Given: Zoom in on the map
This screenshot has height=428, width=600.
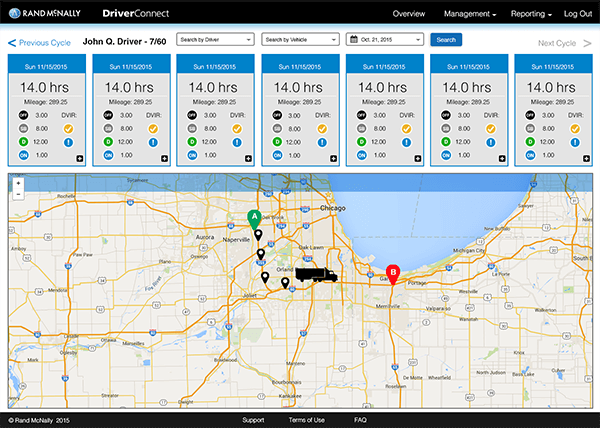Looking at the screenshot, I should pyautogui.click(x=18, y=183).
